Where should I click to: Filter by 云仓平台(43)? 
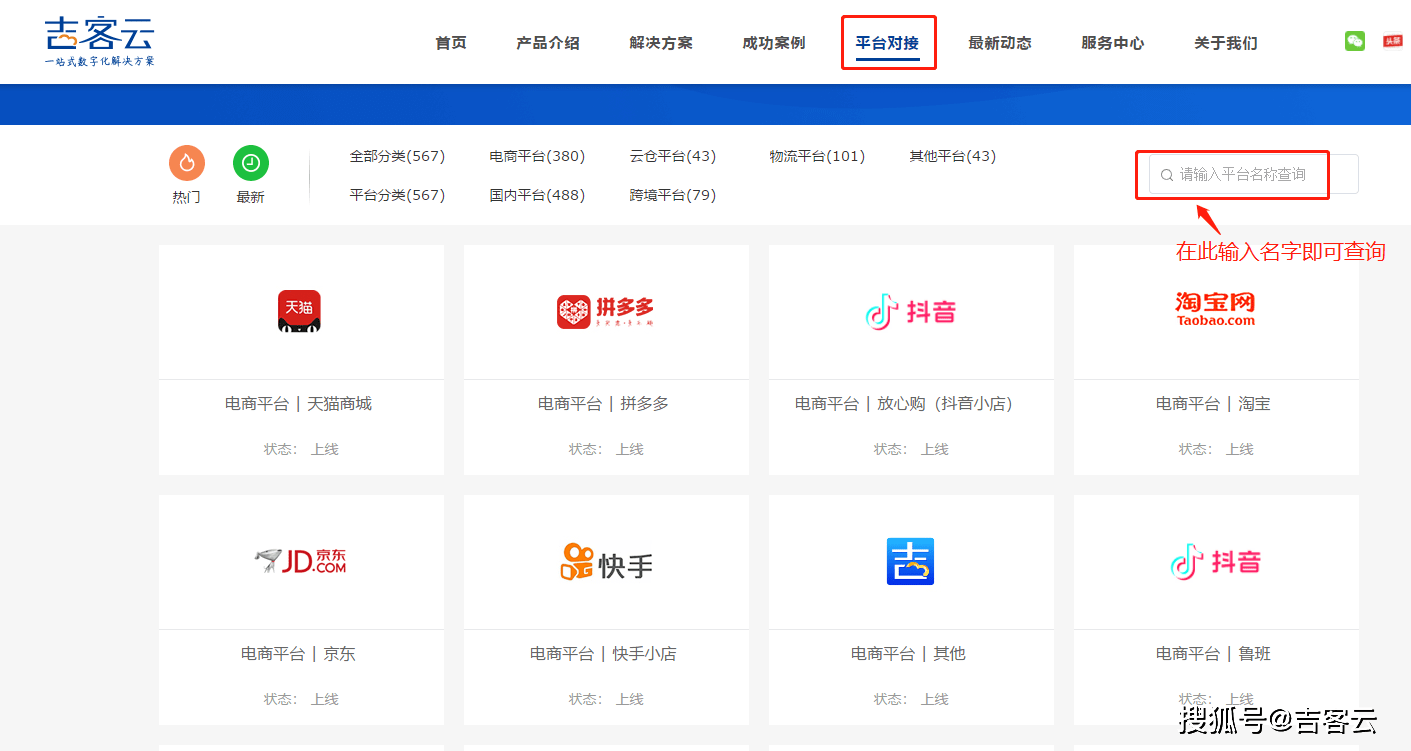point(673,156)
